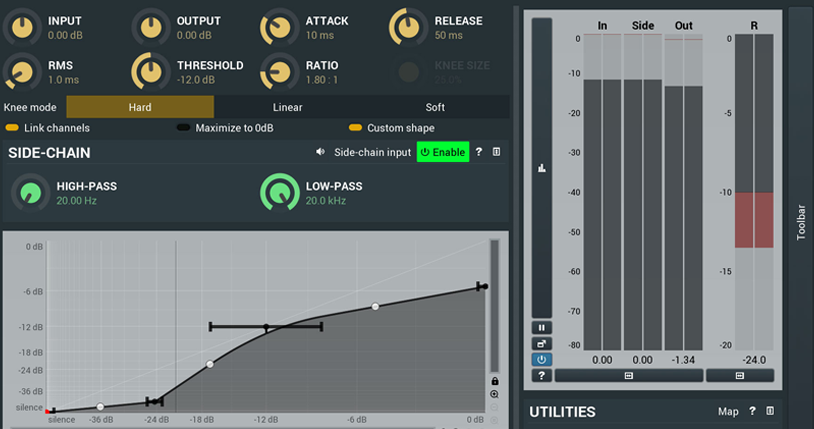Open the meters help question mark

pyautogui.click(x=541, y=376)
